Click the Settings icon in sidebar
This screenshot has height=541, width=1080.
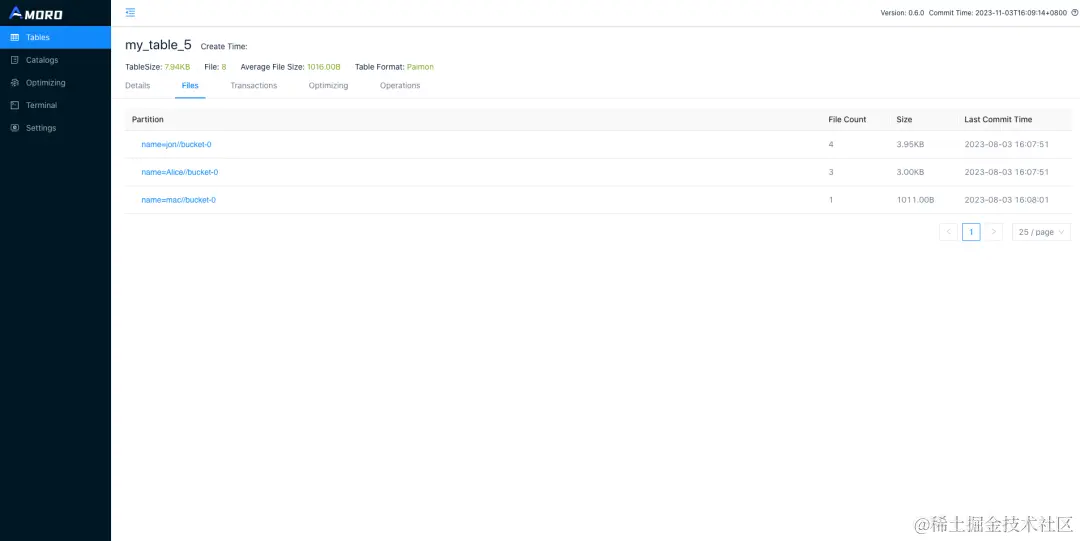click(x=14, y=128)
